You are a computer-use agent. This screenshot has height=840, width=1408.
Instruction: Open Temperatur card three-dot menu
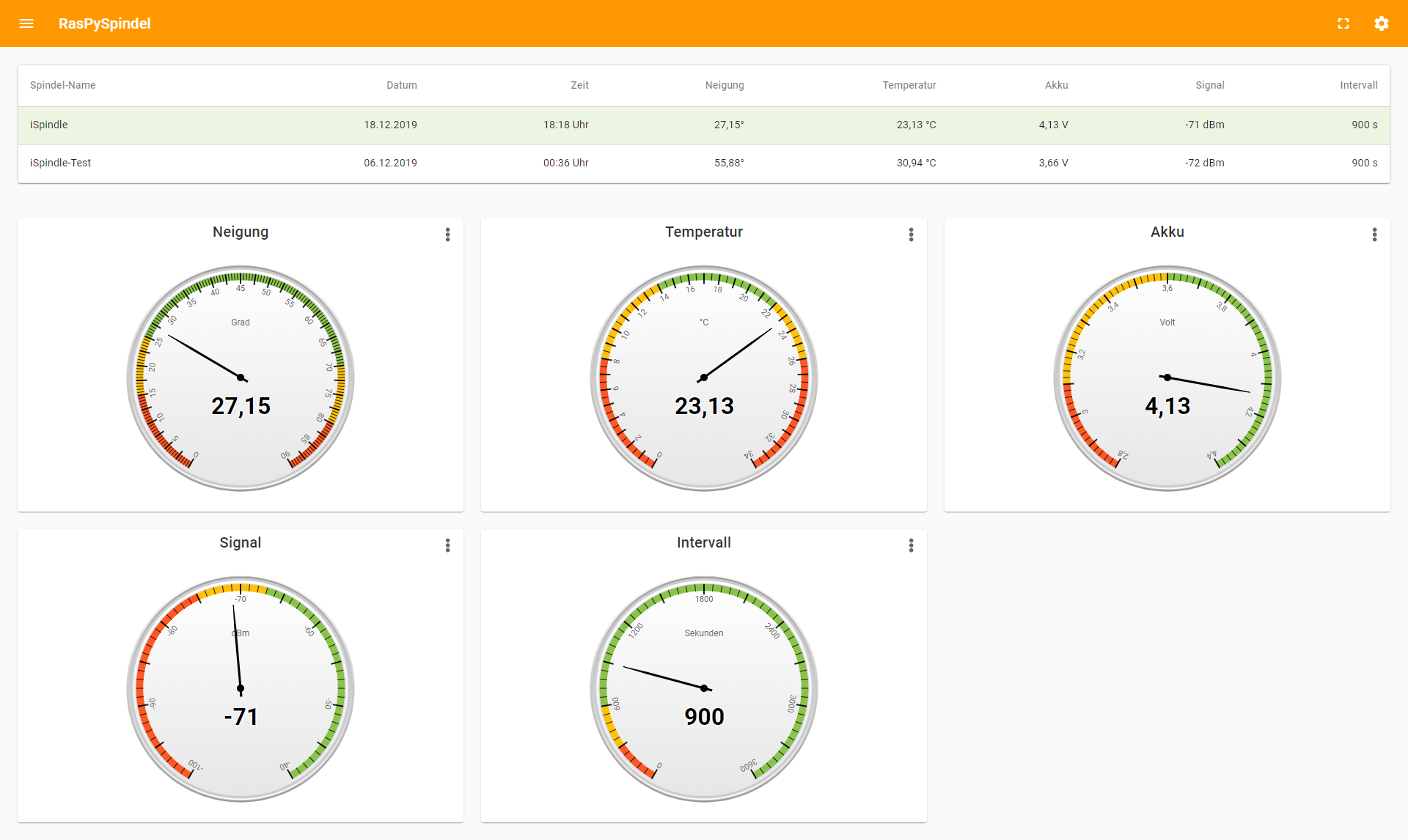[911, 235]
